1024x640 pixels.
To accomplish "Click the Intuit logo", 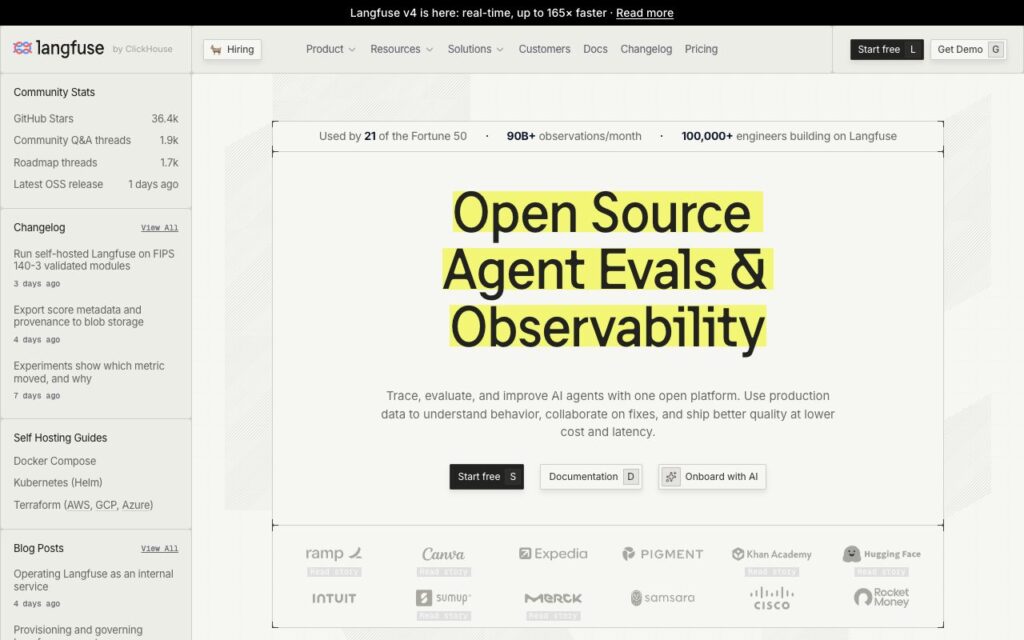I will [334, 598].
